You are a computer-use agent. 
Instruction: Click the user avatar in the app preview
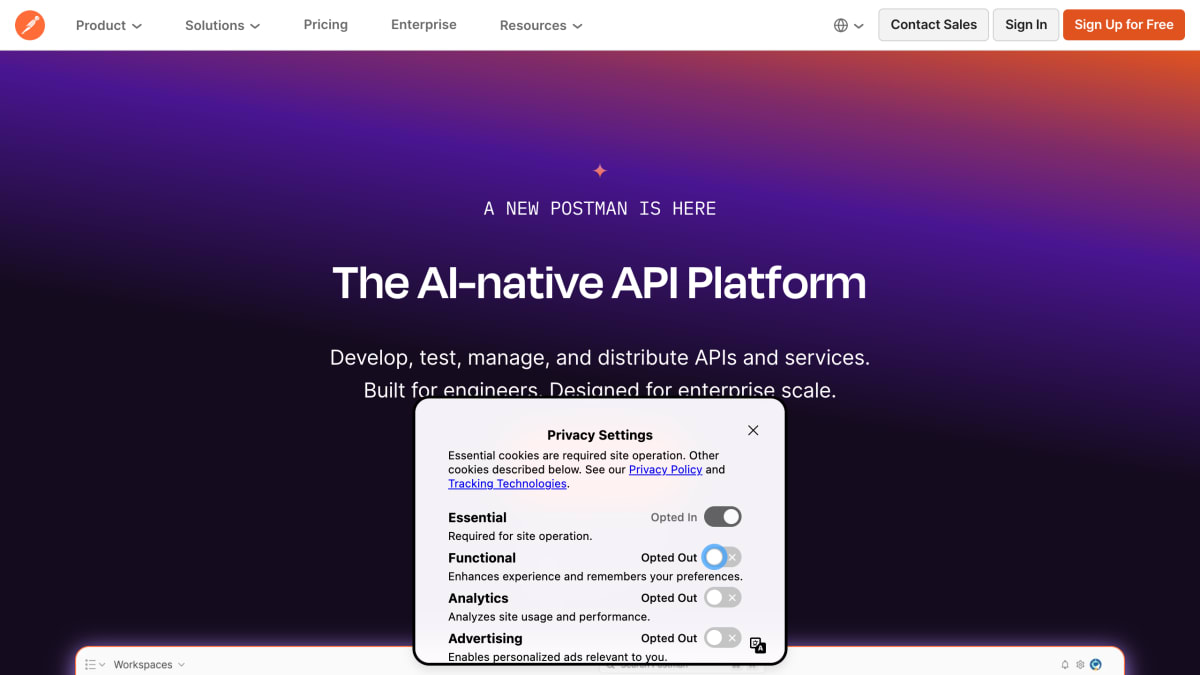pos(1096,665)
